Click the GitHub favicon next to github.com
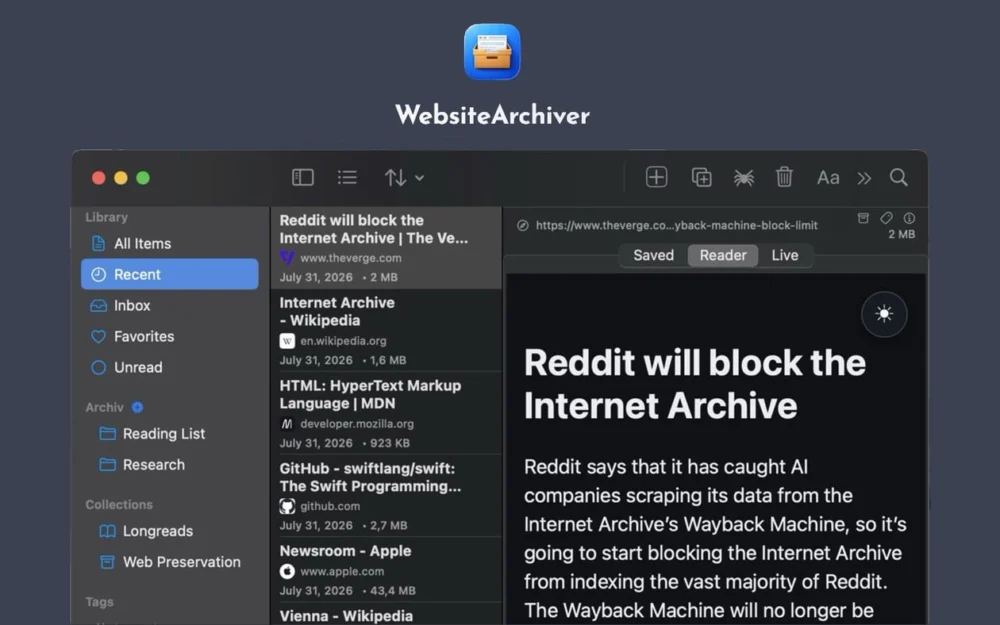This screenshot has height=625, width=1000. (x=287, y=506)
